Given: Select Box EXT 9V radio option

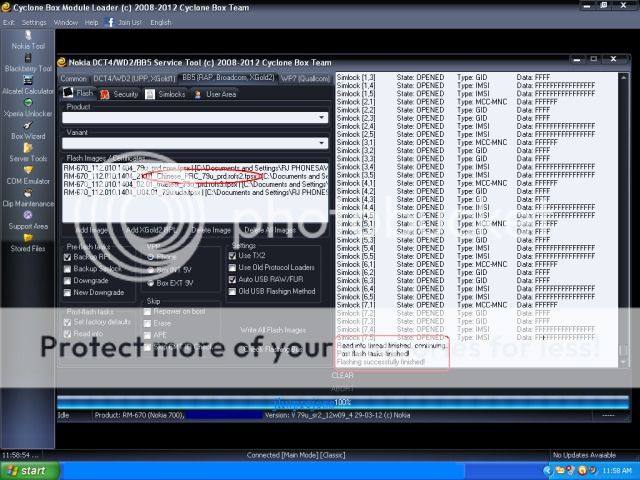Looking at the screenshot, I should [x=153, y=281].
